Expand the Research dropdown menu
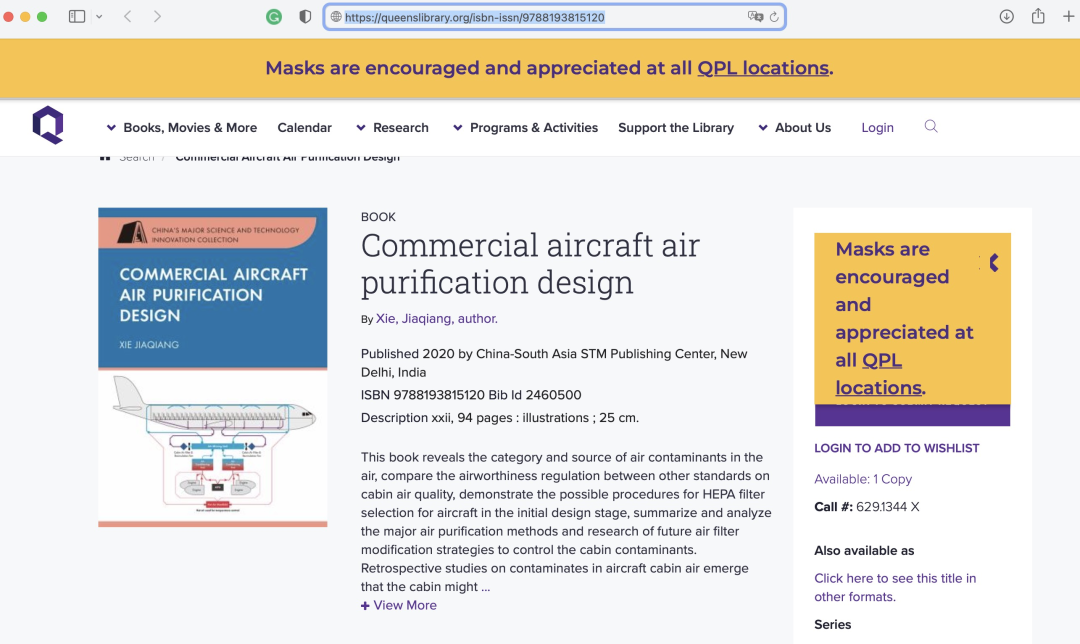This screenshot has height=644, width=1080. [x=393, y=127]
